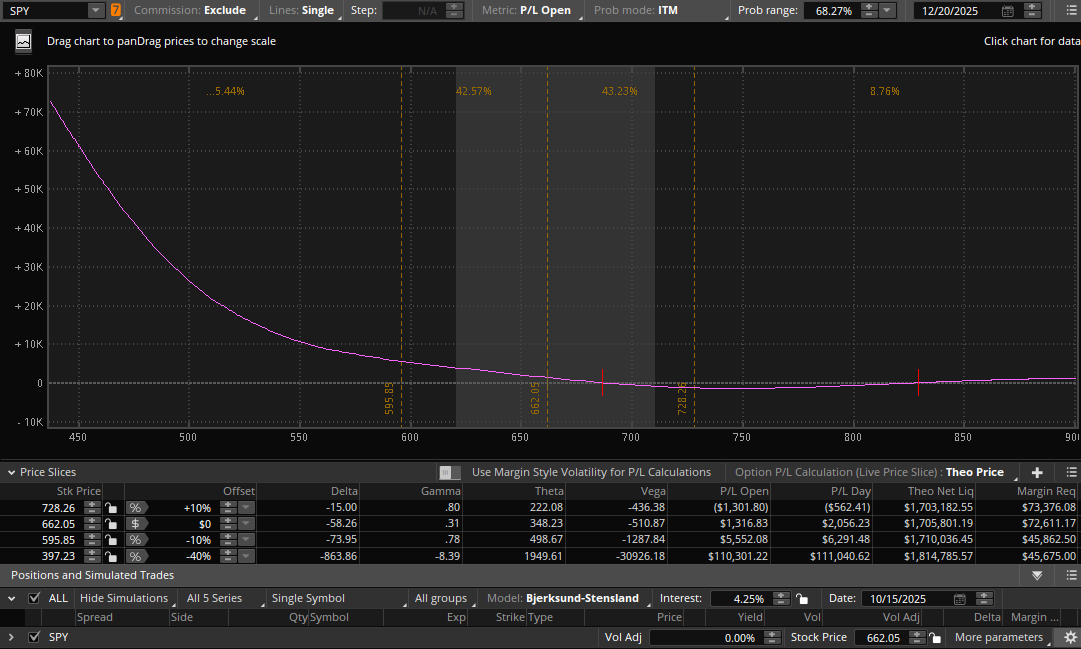1081x649 pixels.
Task: Toggle Use Margin Style Volatility switch
Action: click(x=450, y=472)
